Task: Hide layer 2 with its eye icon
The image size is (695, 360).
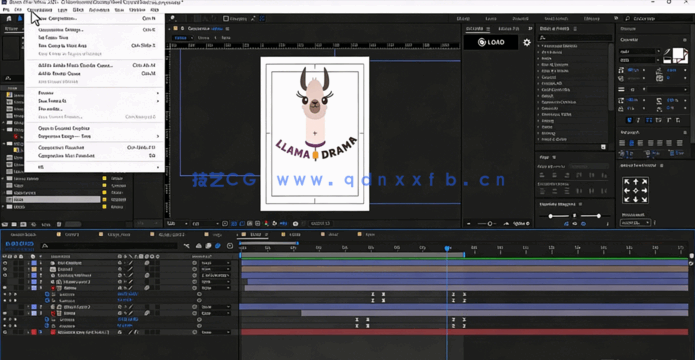Action: [5, 269]
